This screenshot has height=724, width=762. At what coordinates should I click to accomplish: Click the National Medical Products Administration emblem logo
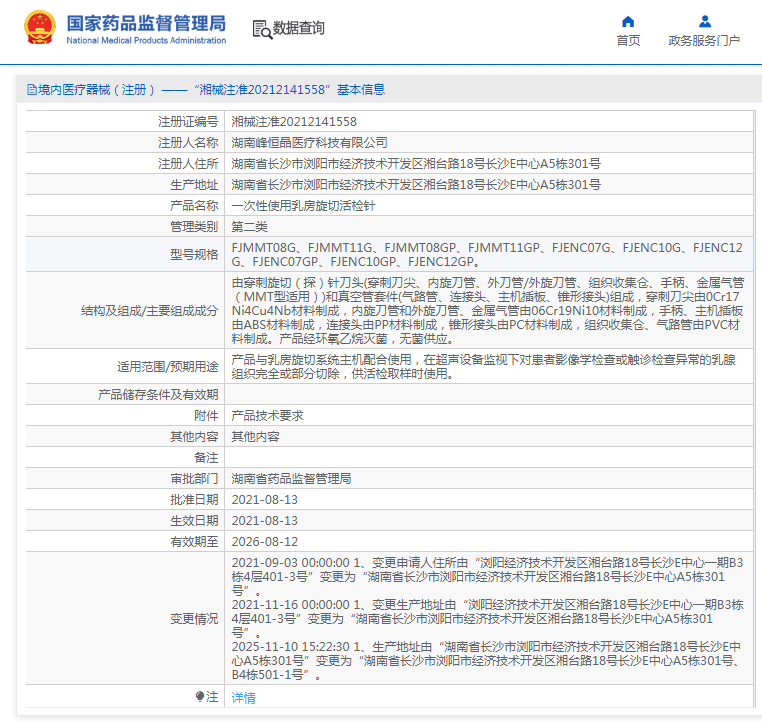(x=40, y=29)
